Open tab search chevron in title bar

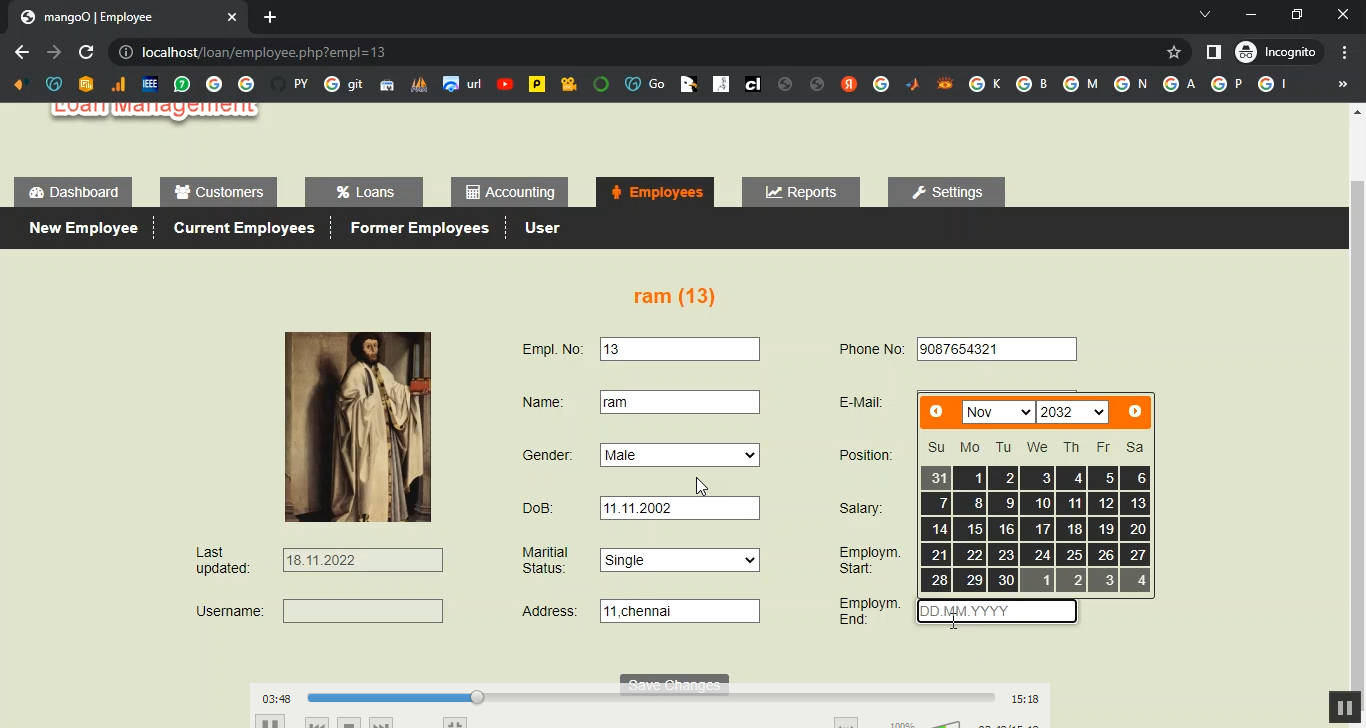coord(1205,14)
